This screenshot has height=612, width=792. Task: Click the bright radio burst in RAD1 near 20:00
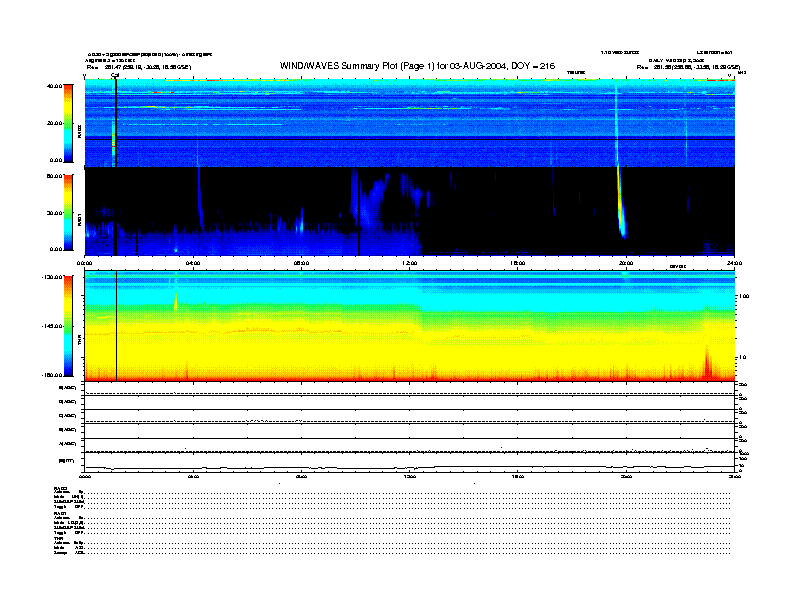coord(620,205)
